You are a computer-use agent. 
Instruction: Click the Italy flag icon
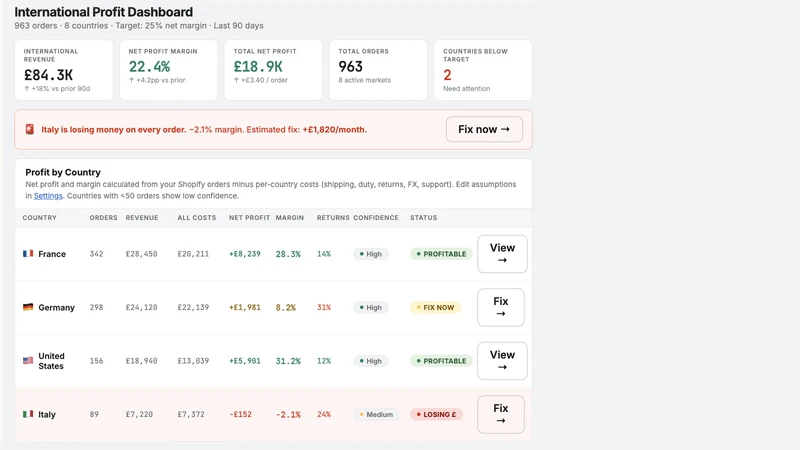click(28, 414)
